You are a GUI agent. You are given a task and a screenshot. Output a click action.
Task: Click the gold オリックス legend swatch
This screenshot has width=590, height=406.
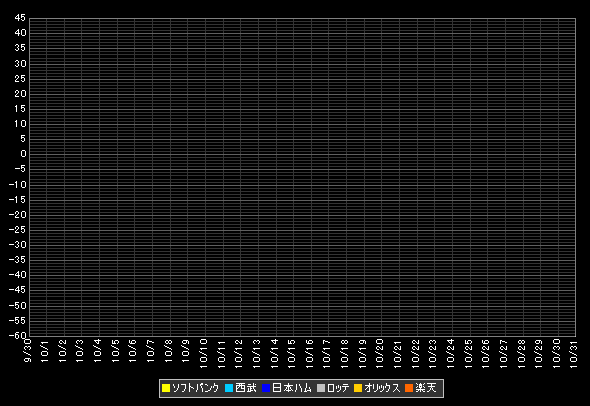[358, 388]
